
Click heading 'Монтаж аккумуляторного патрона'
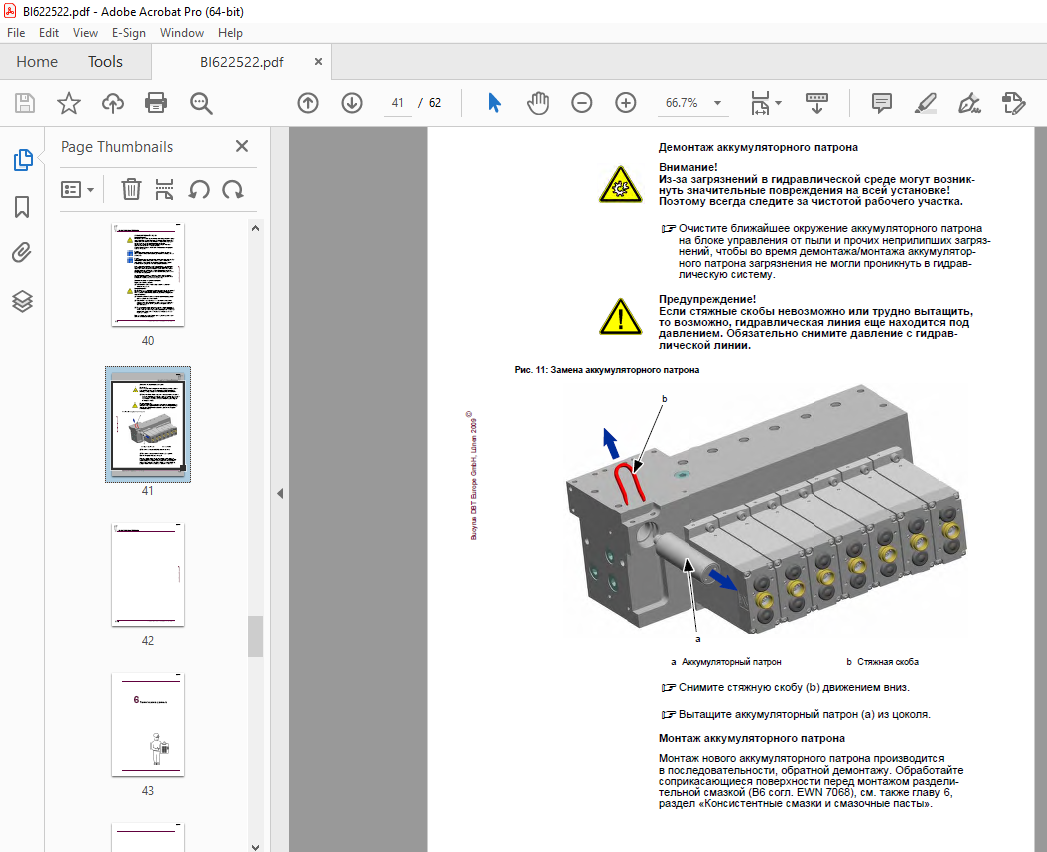tap(752, 738)
